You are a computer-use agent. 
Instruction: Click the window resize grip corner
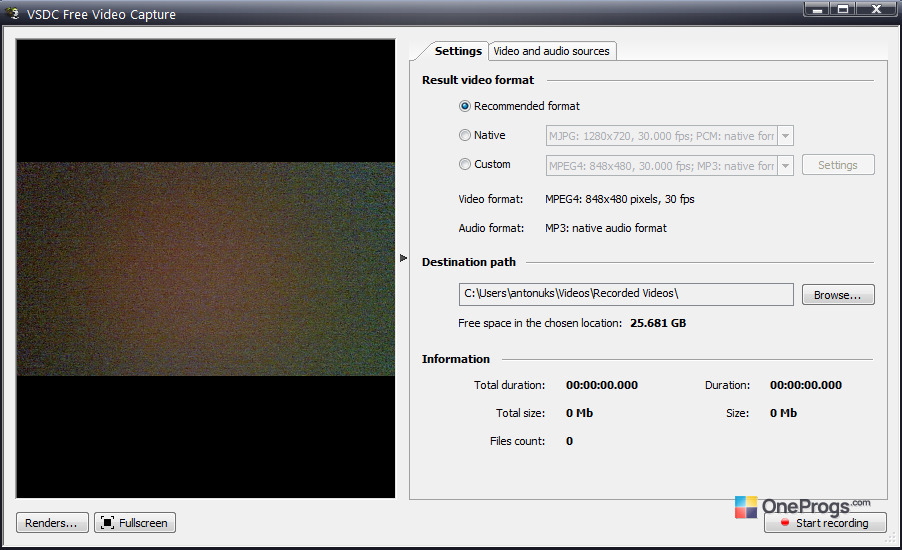coord(891,538)
